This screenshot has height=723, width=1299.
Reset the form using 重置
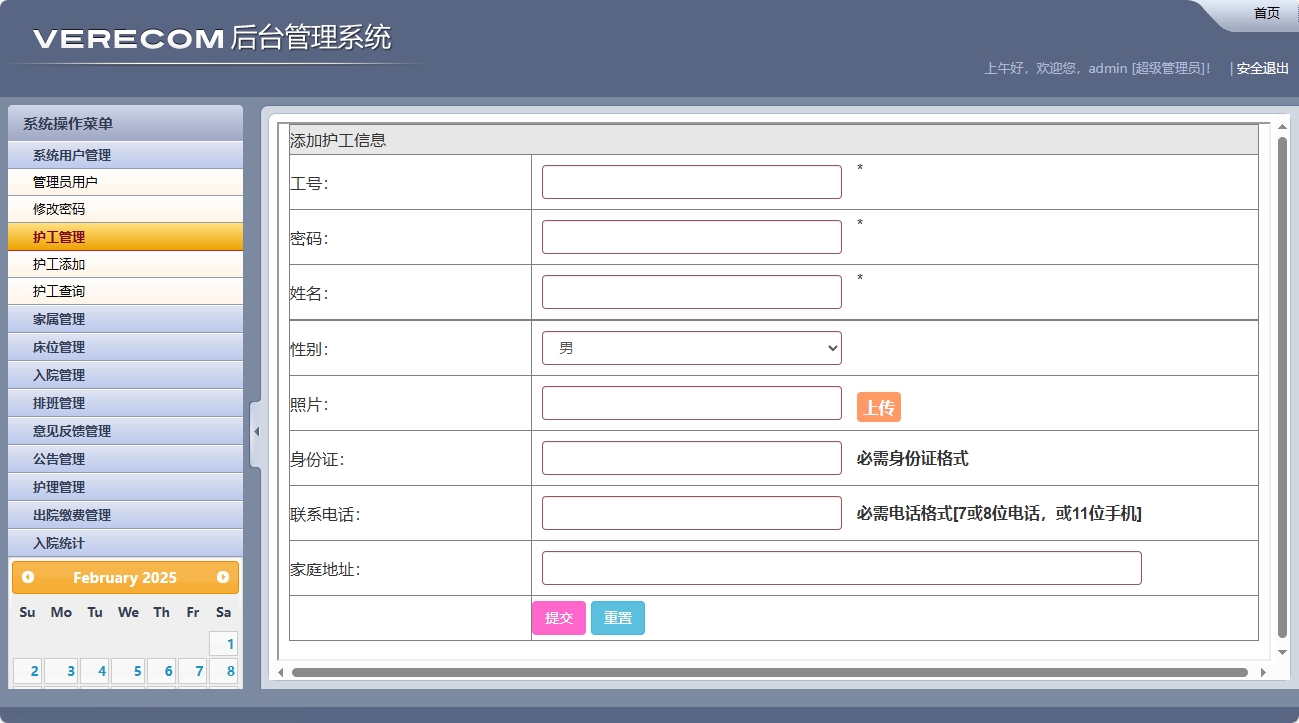pos(617,617)
